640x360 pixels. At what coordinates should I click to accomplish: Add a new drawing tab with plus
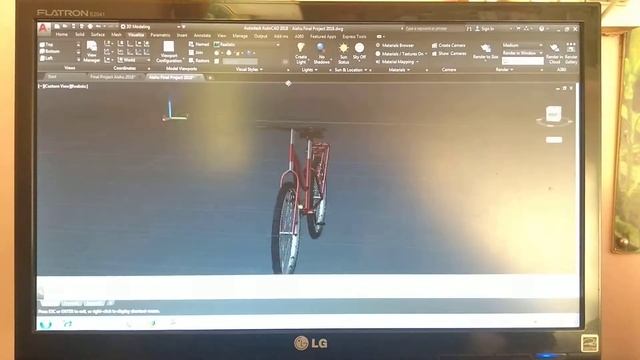click(x=210, y=78)
